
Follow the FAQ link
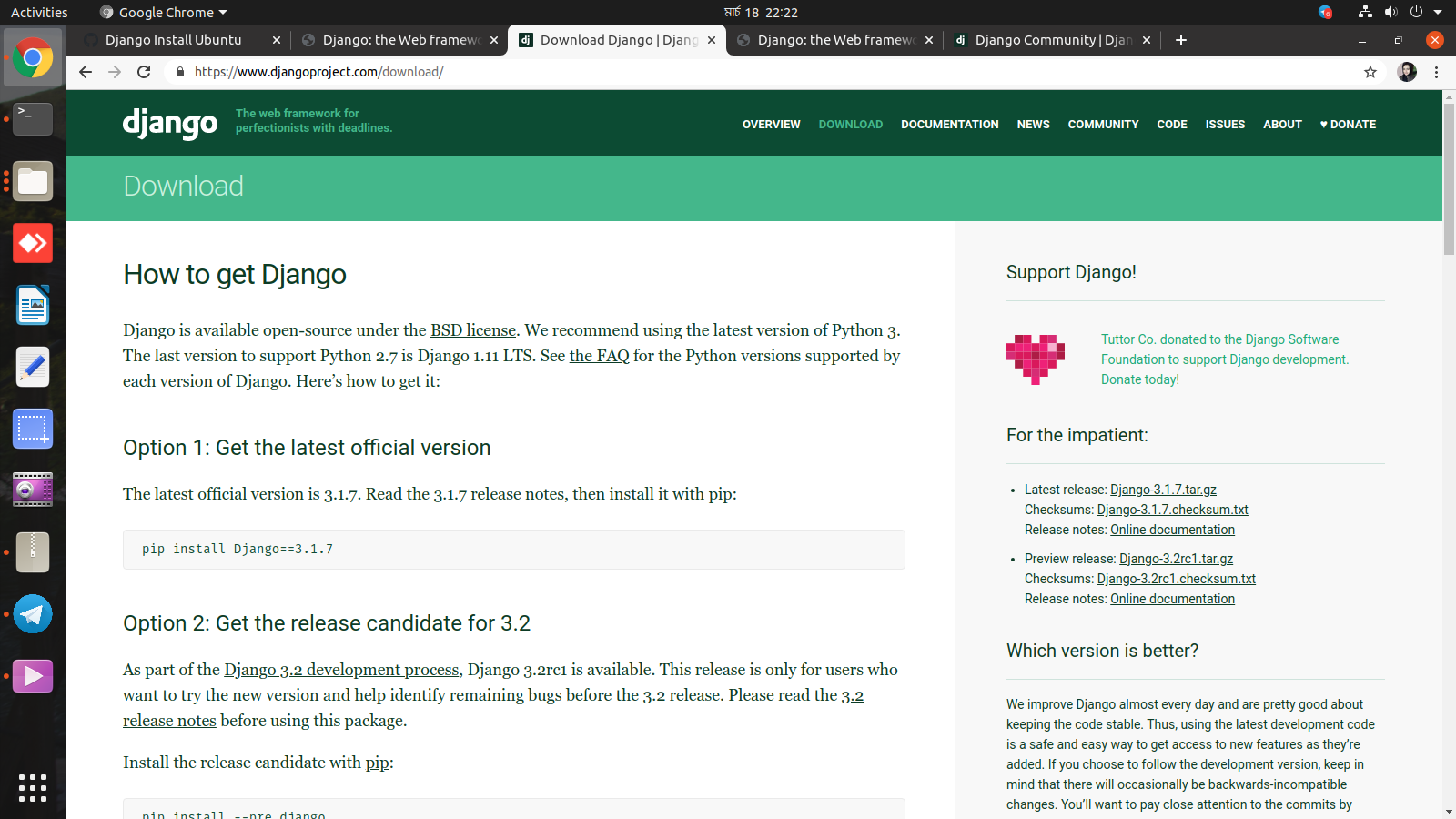[600, 356]
